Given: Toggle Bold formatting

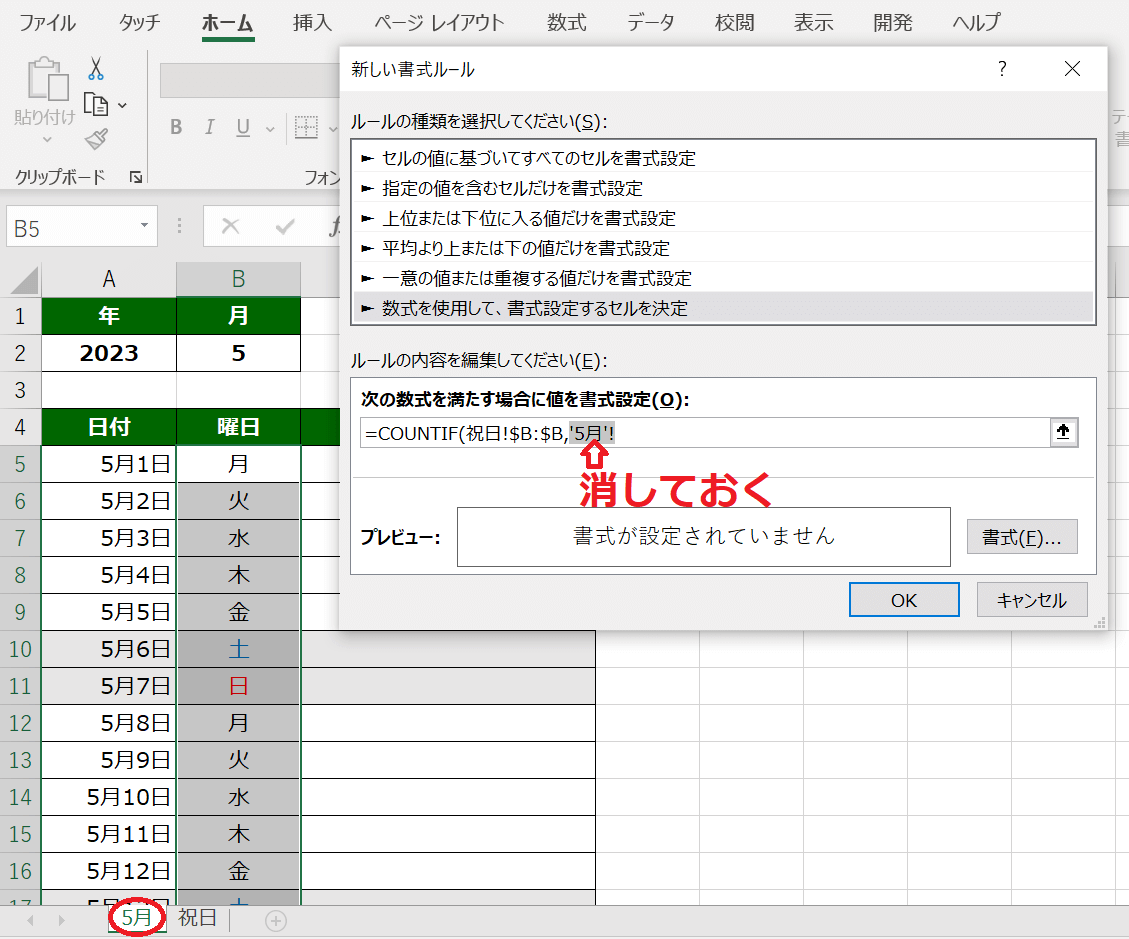Looking at the screenshot, I should [x=176, y=128].
